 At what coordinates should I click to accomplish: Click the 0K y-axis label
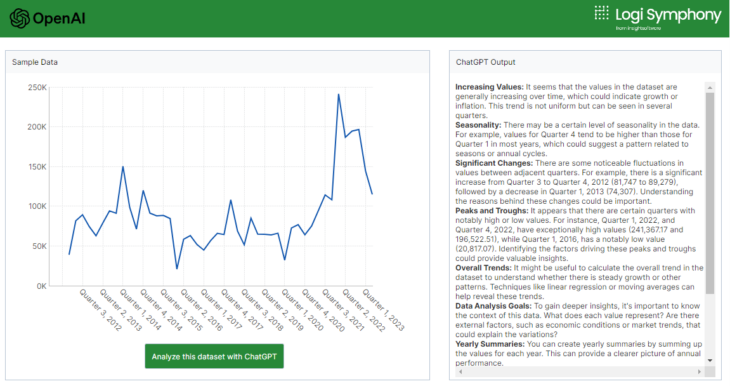[x=41, y=286]
